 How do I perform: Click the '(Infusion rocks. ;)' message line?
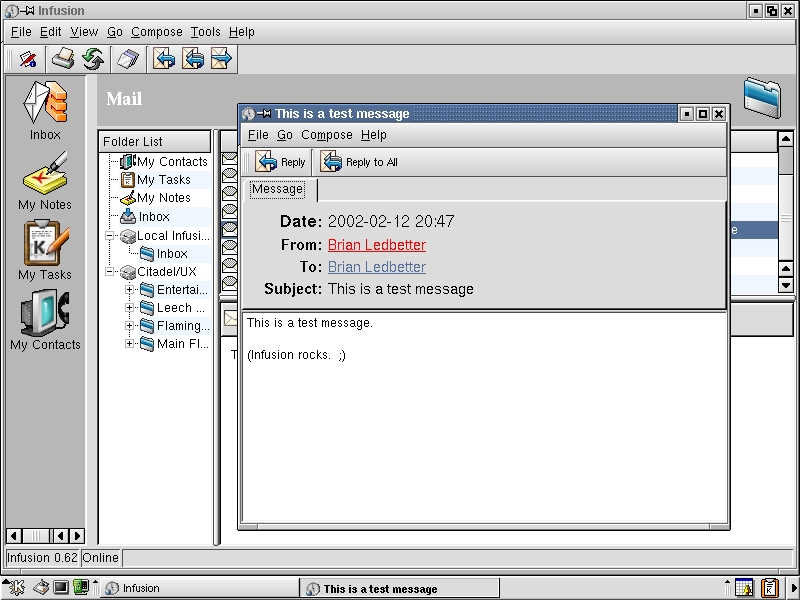click(296, 355)
